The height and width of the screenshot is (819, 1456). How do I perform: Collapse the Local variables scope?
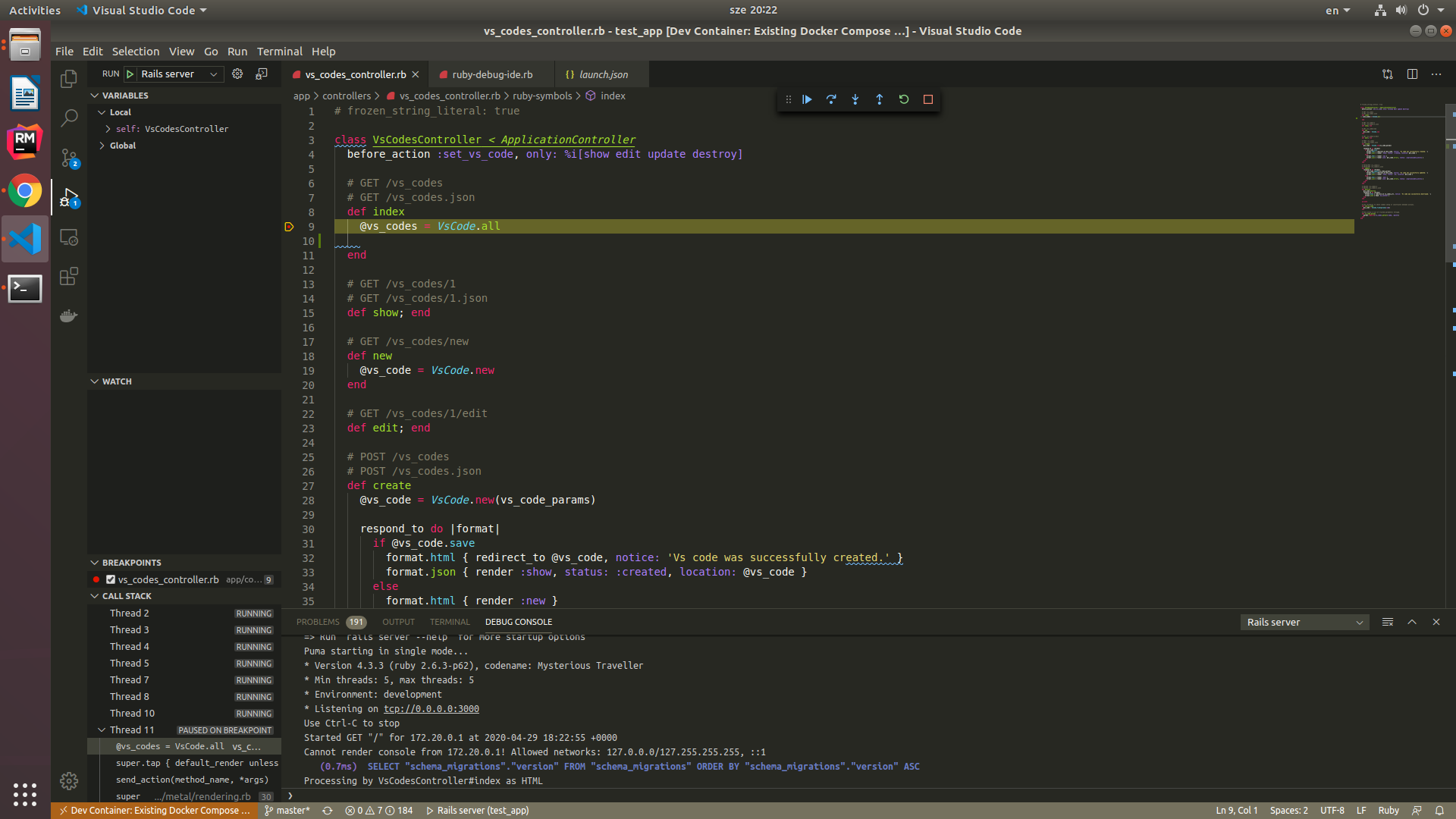[x=102, y=112]
